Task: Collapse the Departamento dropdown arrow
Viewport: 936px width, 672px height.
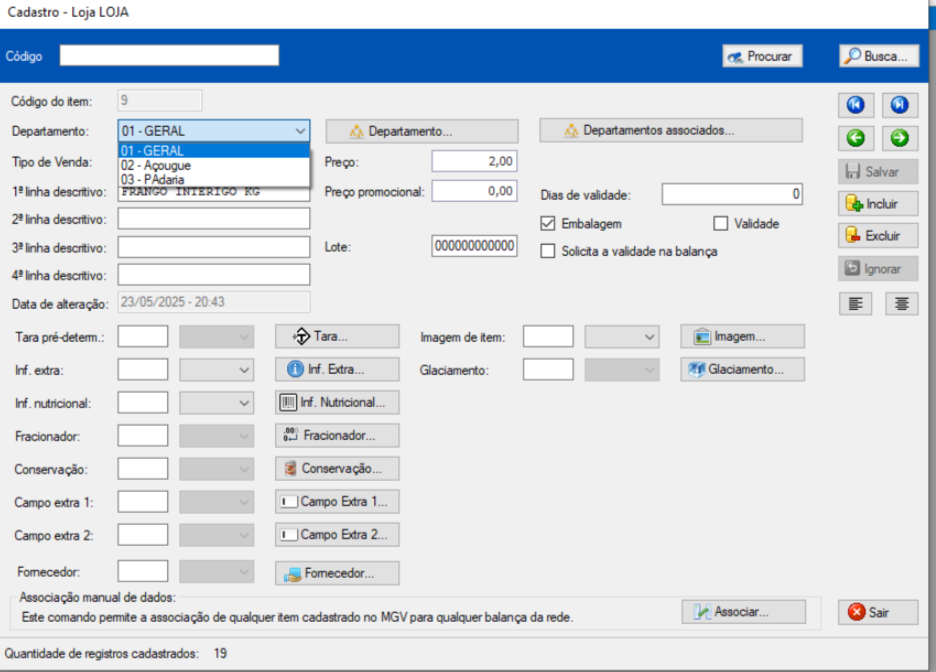Action: tap(300, 131)
